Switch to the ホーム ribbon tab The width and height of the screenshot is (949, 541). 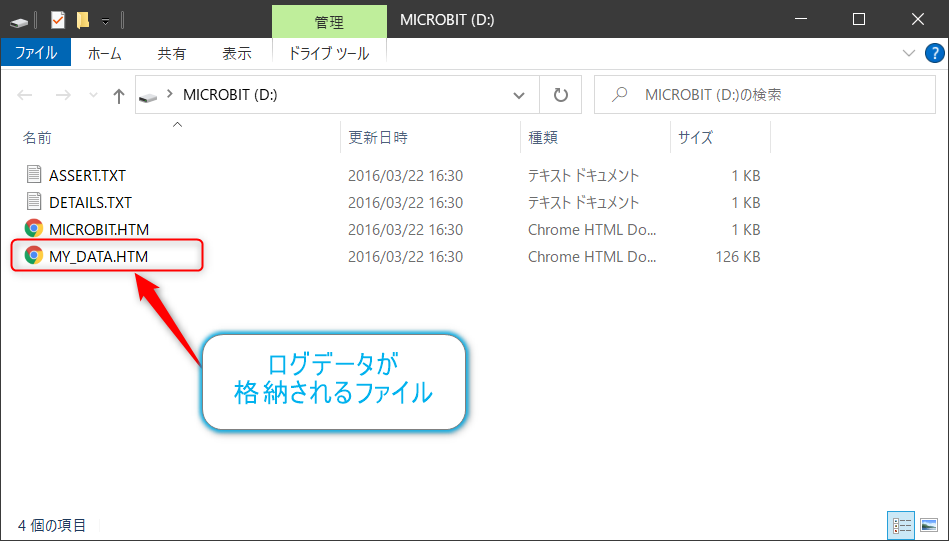[x=104, y=53]
